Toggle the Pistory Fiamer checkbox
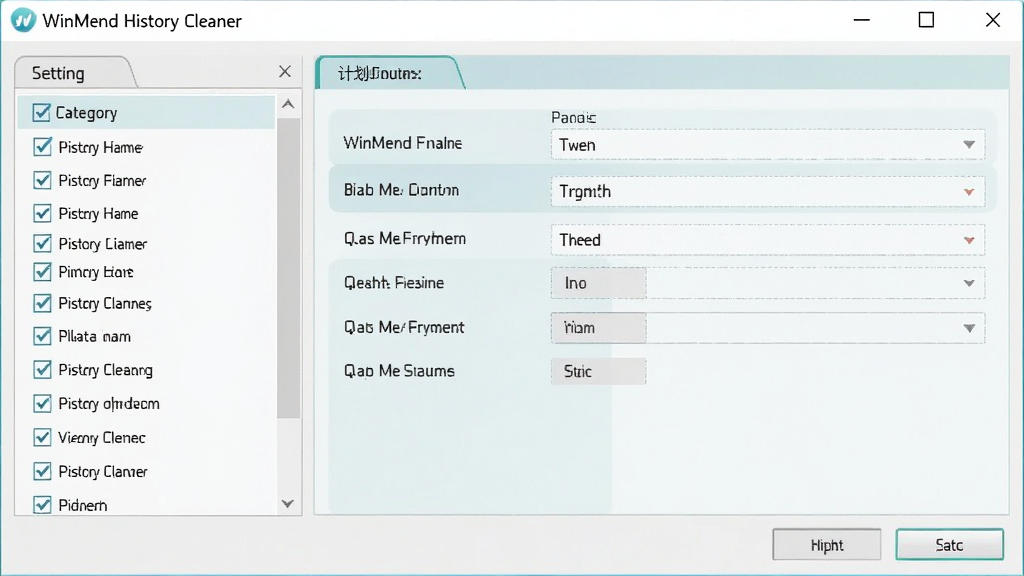 click(42, 180)
